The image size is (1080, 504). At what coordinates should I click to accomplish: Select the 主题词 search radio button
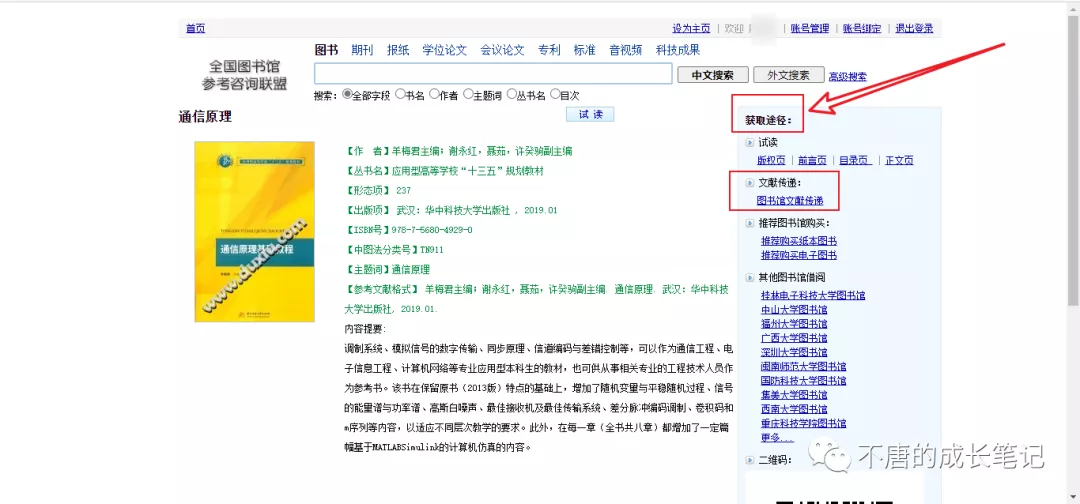click(468, 94)
